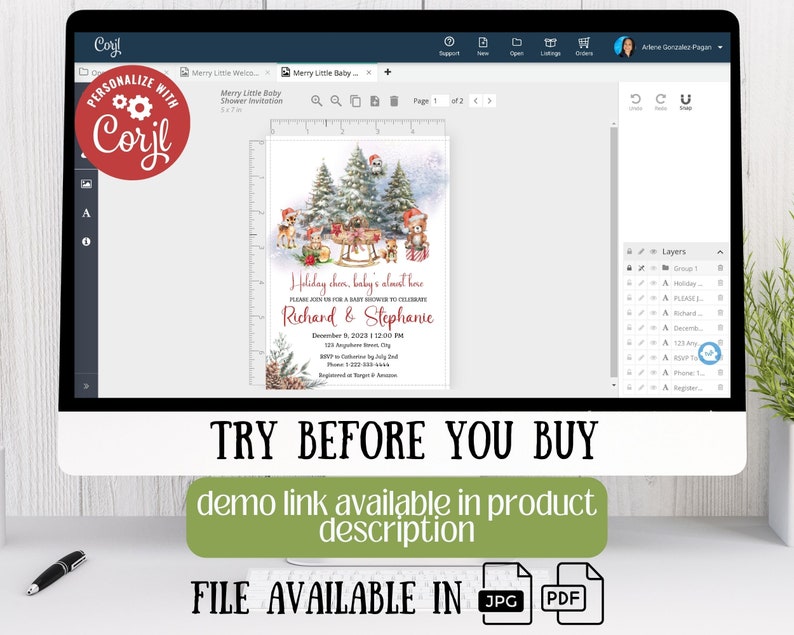This screenshot has width=794, height=635.
Task: Delete the Phone text layer
Action: 720,372
